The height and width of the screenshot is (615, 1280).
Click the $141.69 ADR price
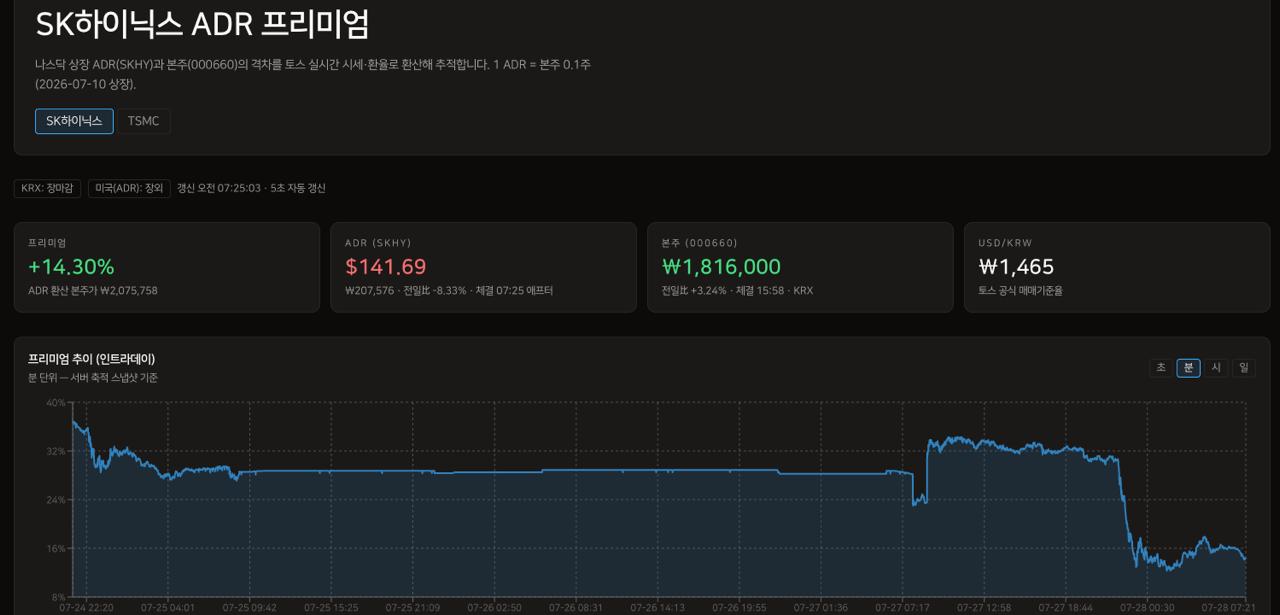click(x=386, y=267)
